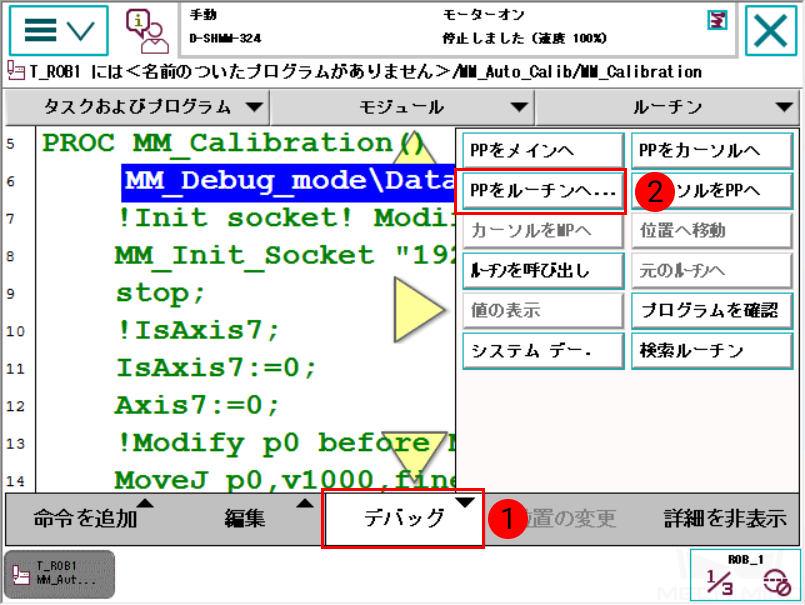The height and width of the screenshot is (605, 805).
Task: Click the program path title icon
Action: (x=15, y=72)
